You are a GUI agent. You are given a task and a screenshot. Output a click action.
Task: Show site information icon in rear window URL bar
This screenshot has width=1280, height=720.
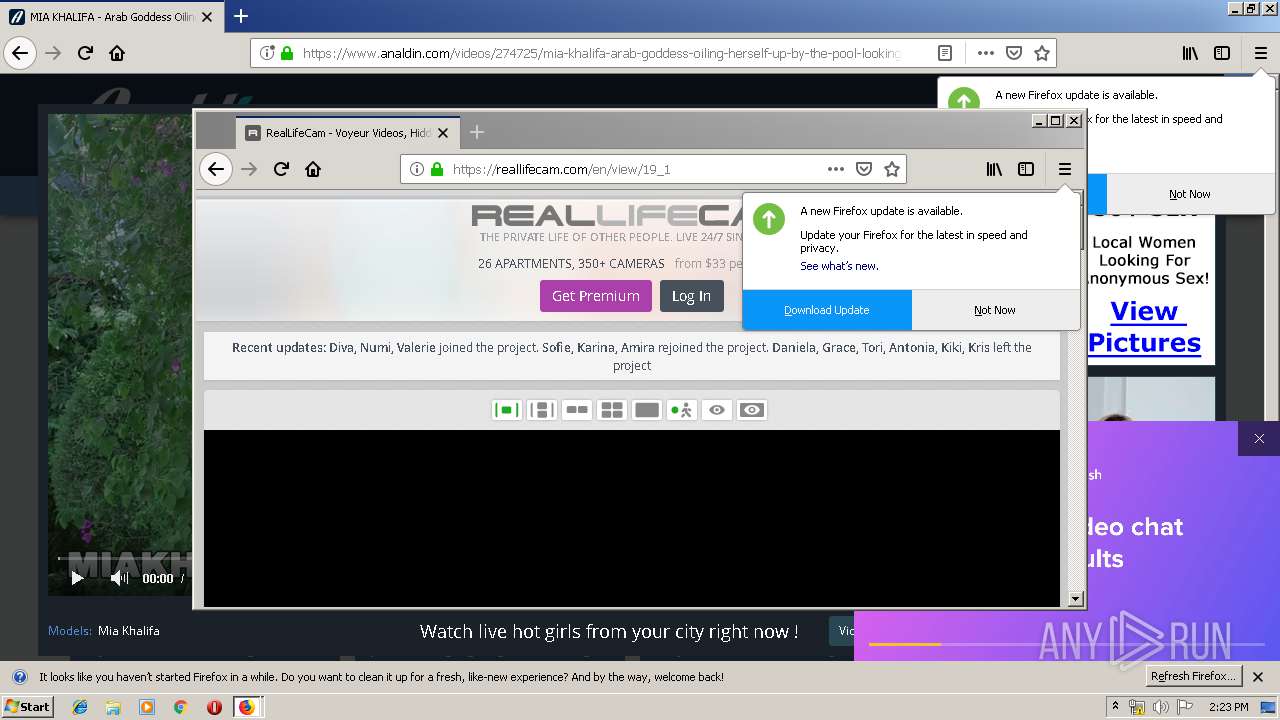click(267, 53)
